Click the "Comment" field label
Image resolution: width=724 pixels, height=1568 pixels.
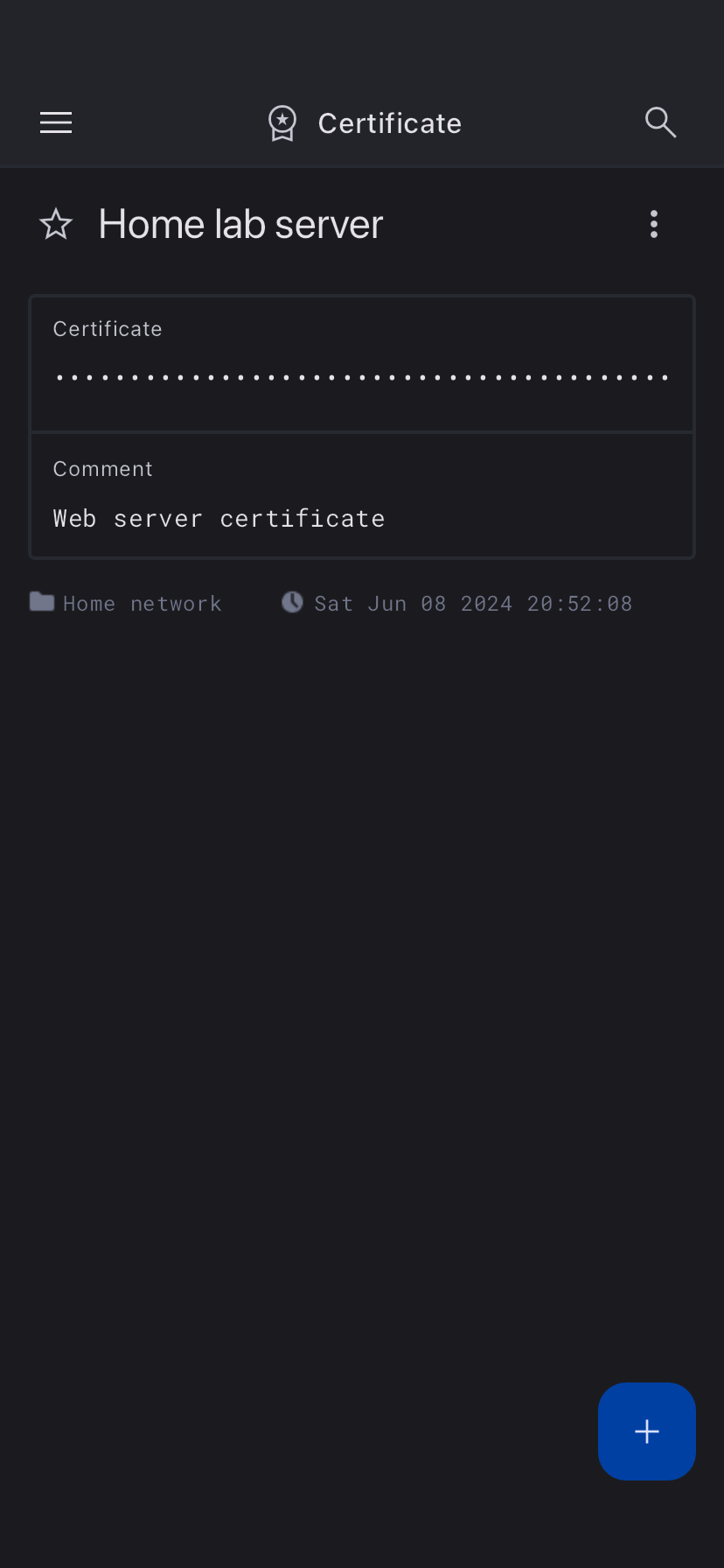tap(103, 469)
